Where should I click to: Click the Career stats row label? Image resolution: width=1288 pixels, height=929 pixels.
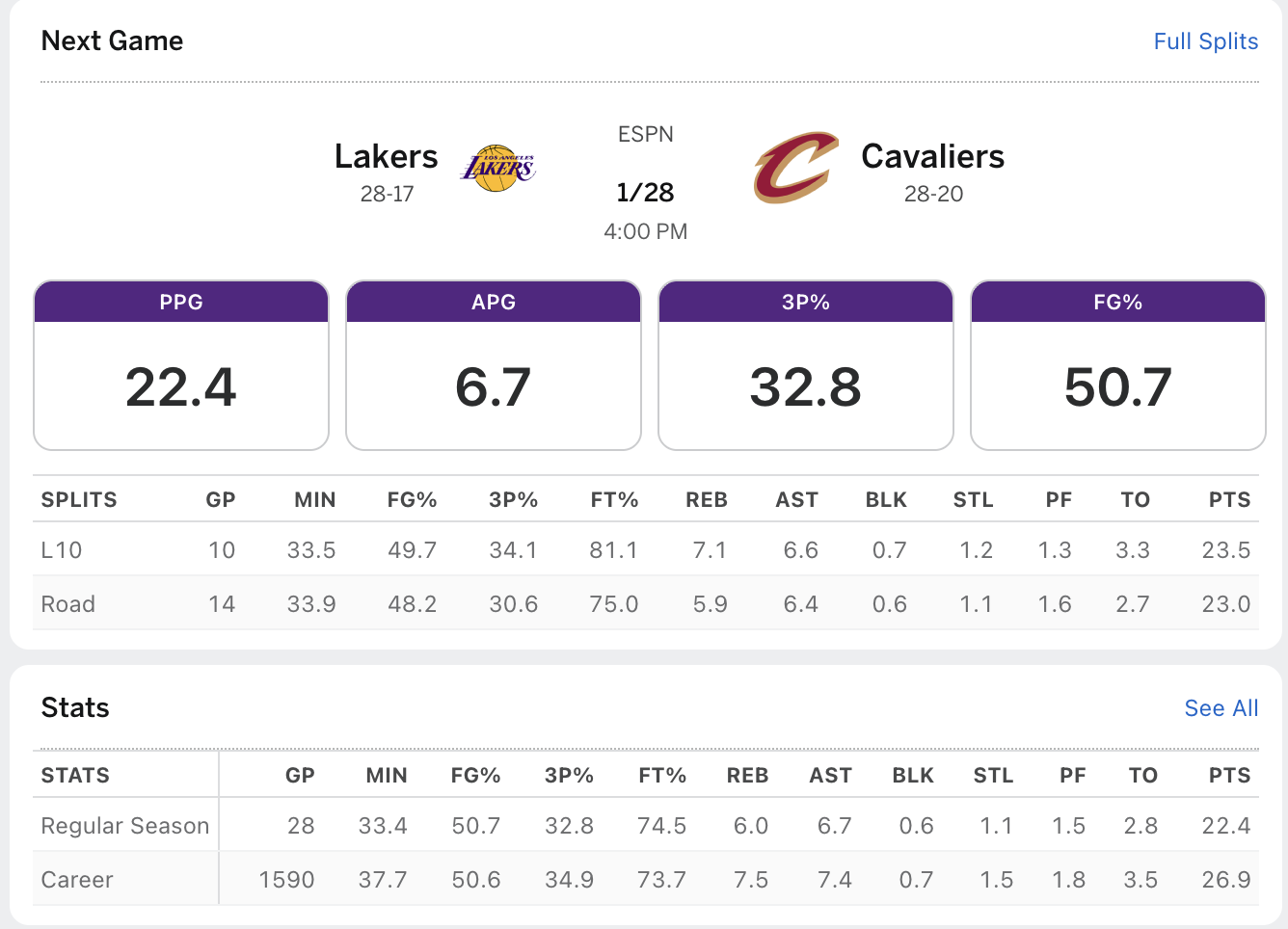[77, 880]
